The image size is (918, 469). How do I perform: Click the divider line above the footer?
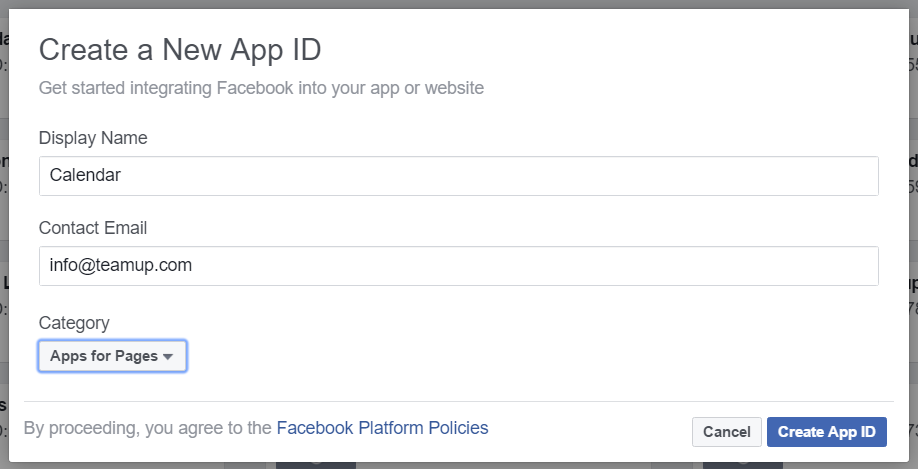[458, 402]
